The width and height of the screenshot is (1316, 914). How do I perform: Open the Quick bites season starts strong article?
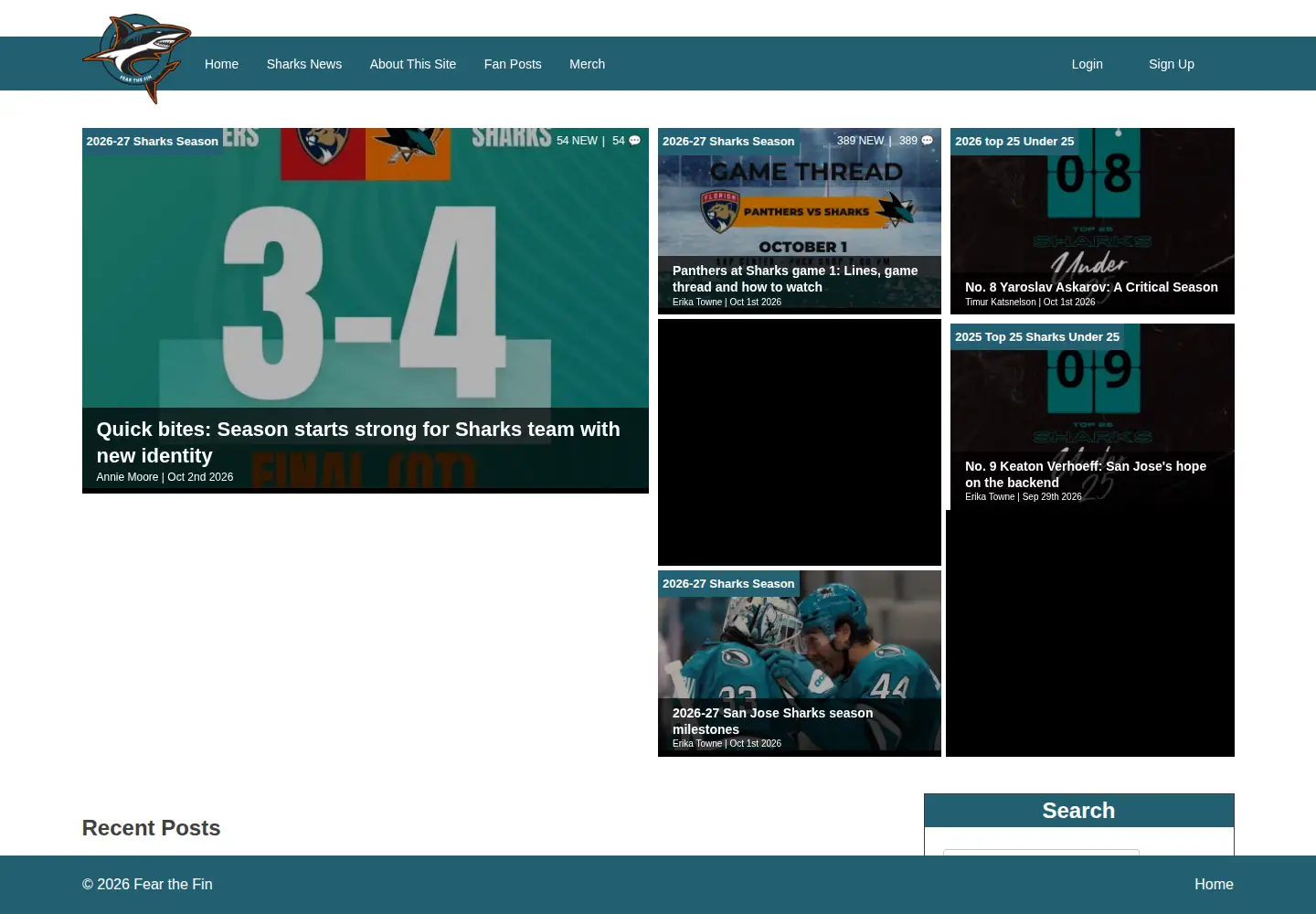[358, 442]
